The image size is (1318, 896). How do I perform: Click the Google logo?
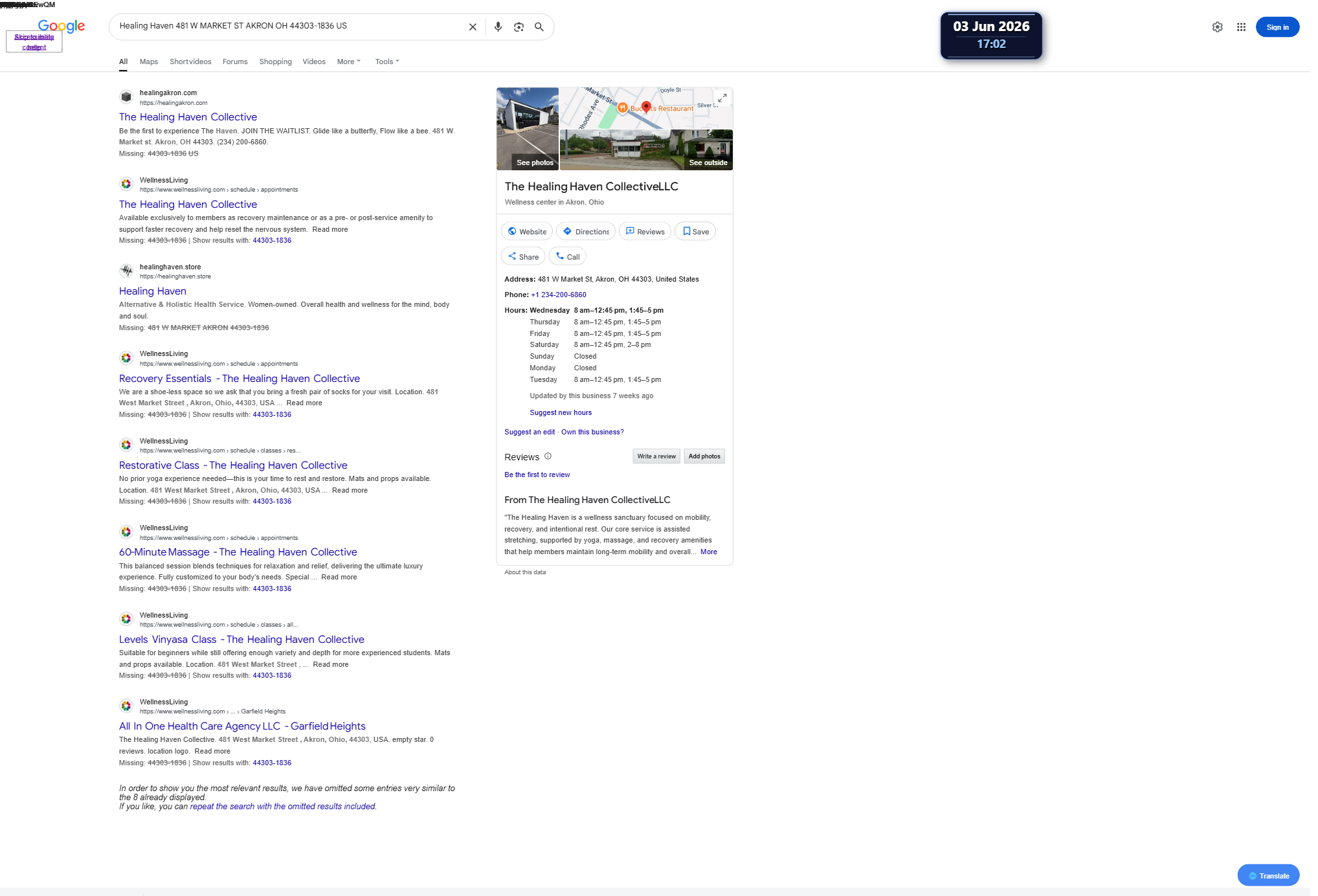pyautogui.click(x=61, y=26)
